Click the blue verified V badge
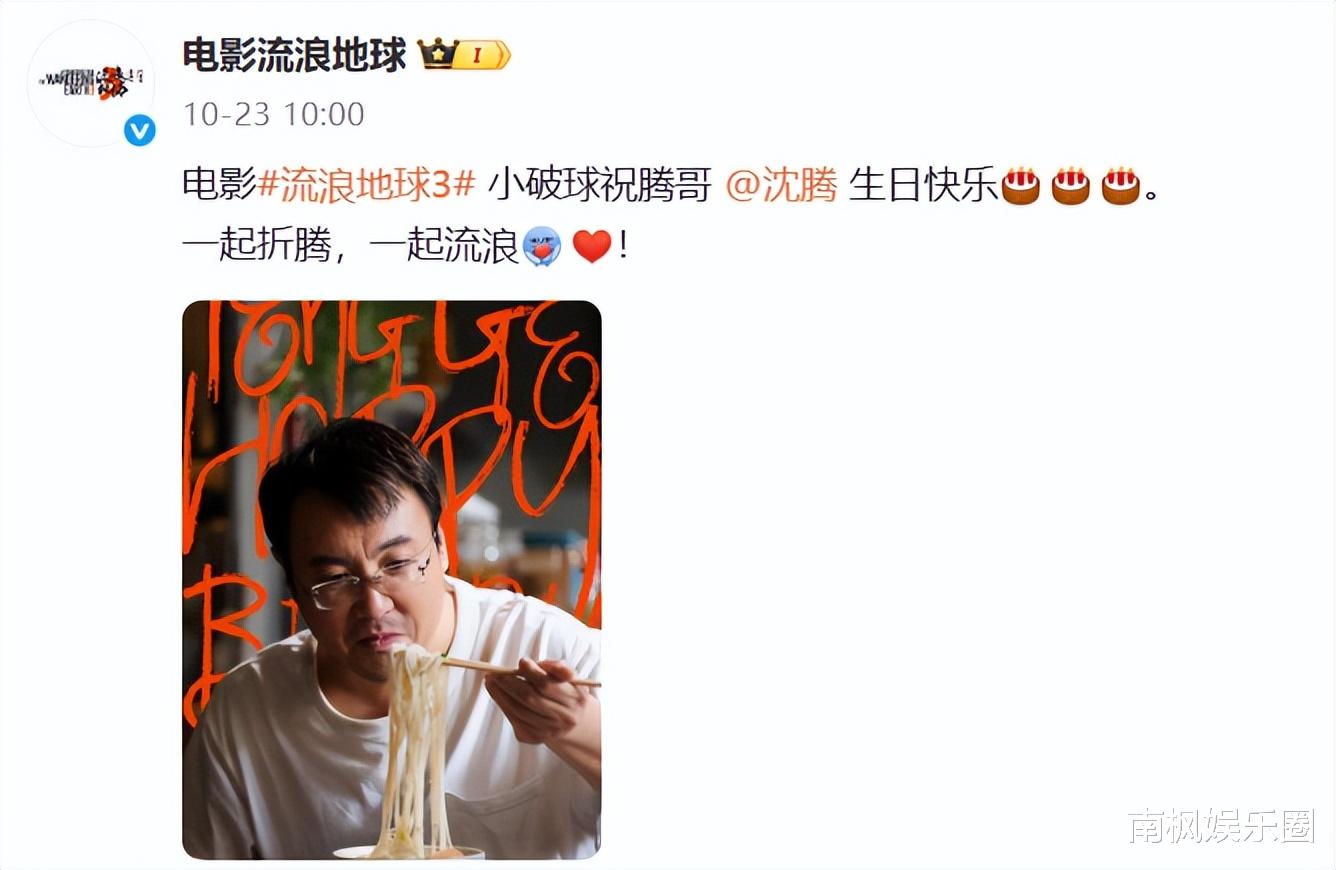Screen dimensions: 1336x870 [x=140, y=130]
